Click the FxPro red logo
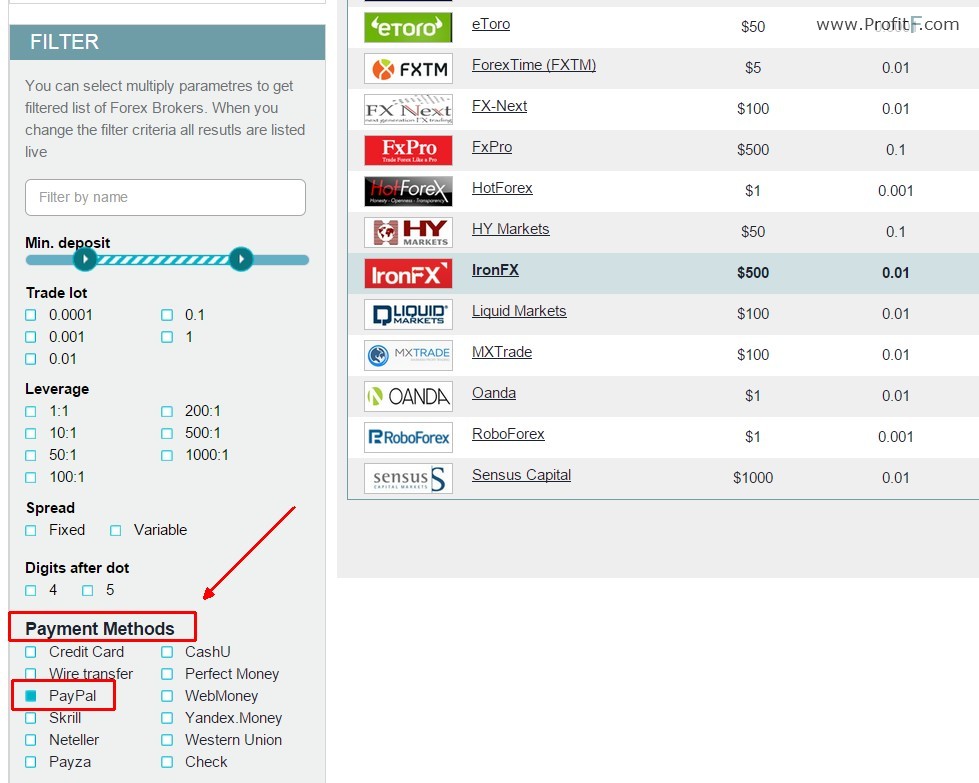Screen dimensions: 979x783 (408, 150)
